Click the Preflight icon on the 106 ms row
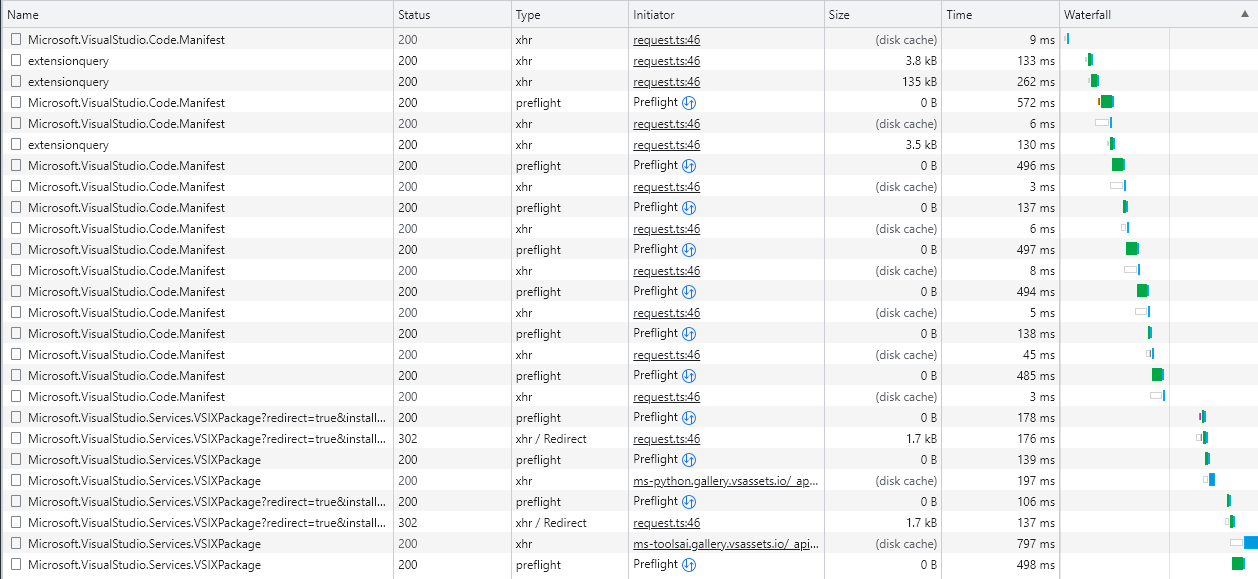 [x=689, y=501]
